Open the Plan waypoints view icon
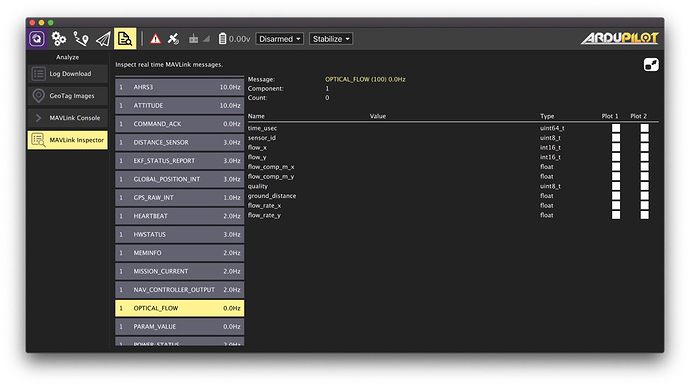Viewport: 690px width, 386px height. [x=81, y=39]
